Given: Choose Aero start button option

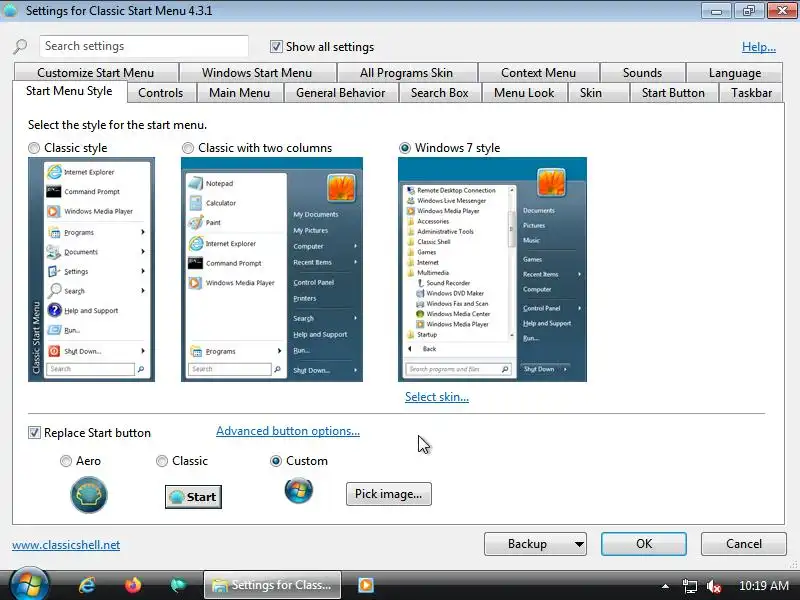Looking at the screenshot, I should [66, 461].
